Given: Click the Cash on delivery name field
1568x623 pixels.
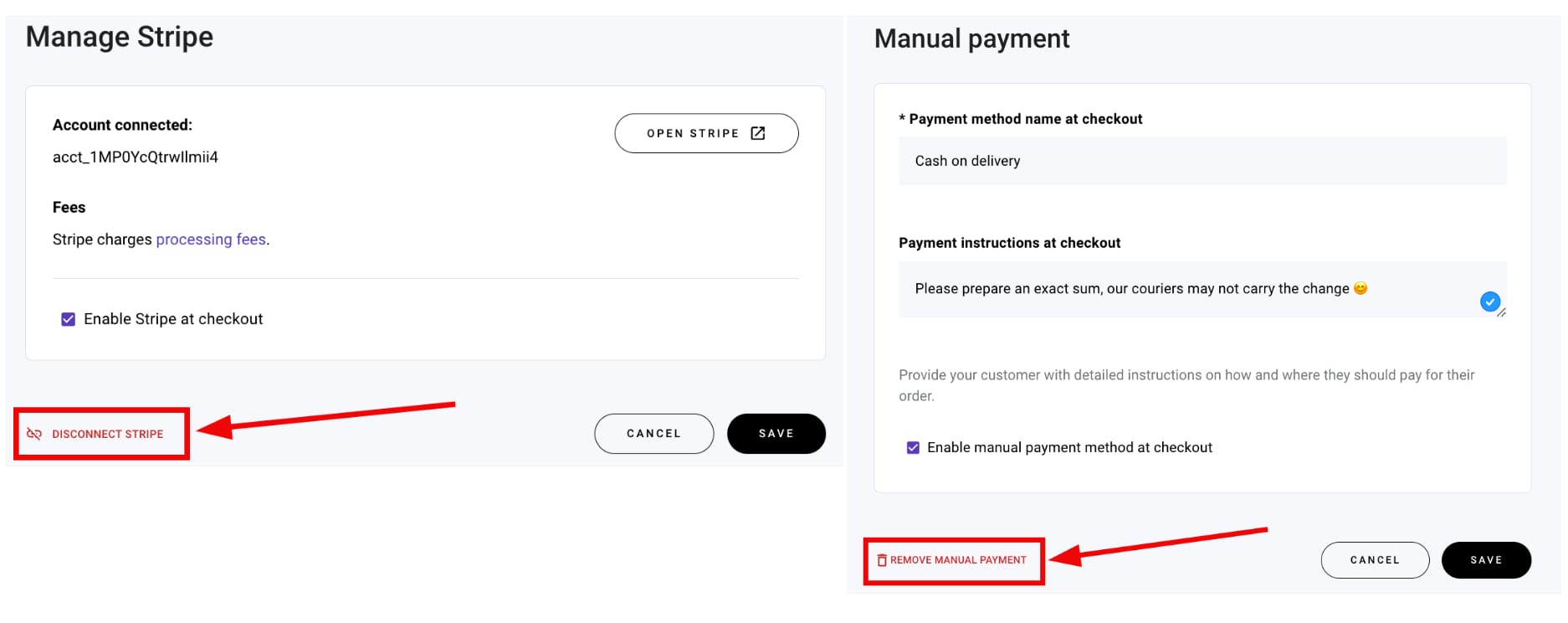Looking at the screenshot, I should [1202, 161].
